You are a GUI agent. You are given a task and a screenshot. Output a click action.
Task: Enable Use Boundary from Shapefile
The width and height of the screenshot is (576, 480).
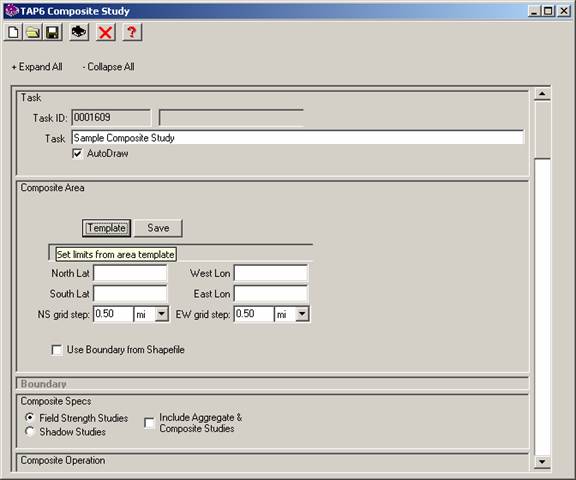(57, 350)
